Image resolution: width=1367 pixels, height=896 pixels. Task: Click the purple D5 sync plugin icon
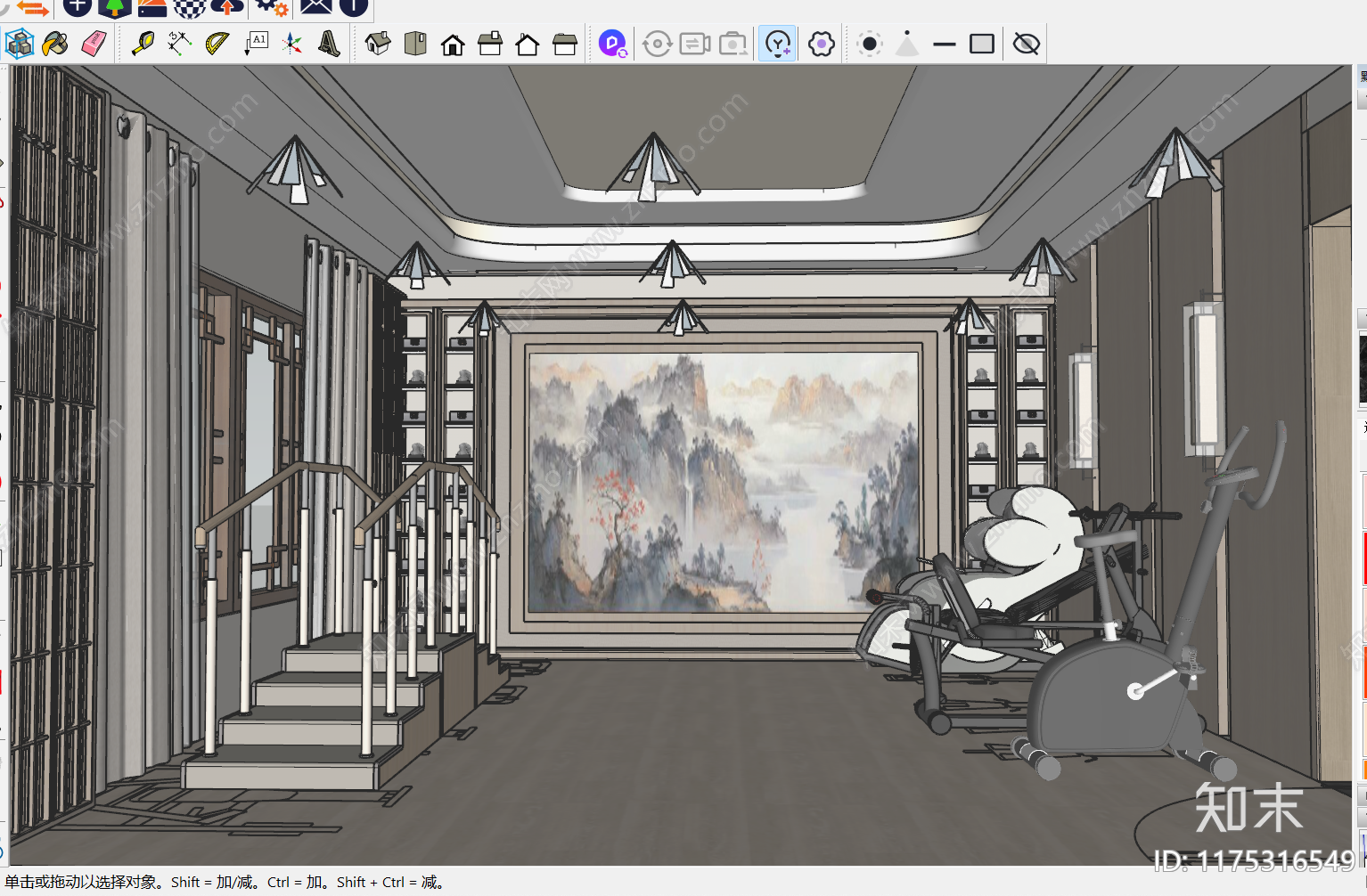point(613,44)
